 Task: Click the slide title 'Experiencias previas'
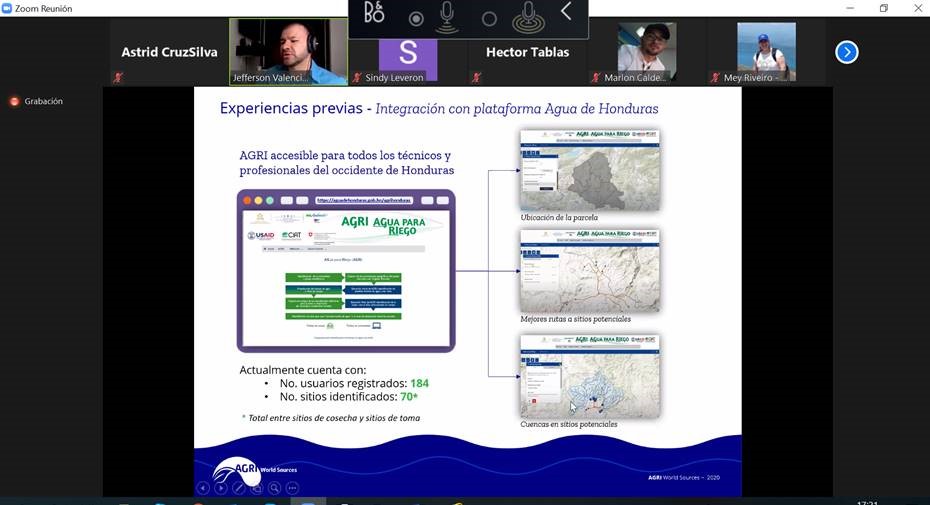click(291, 108)
